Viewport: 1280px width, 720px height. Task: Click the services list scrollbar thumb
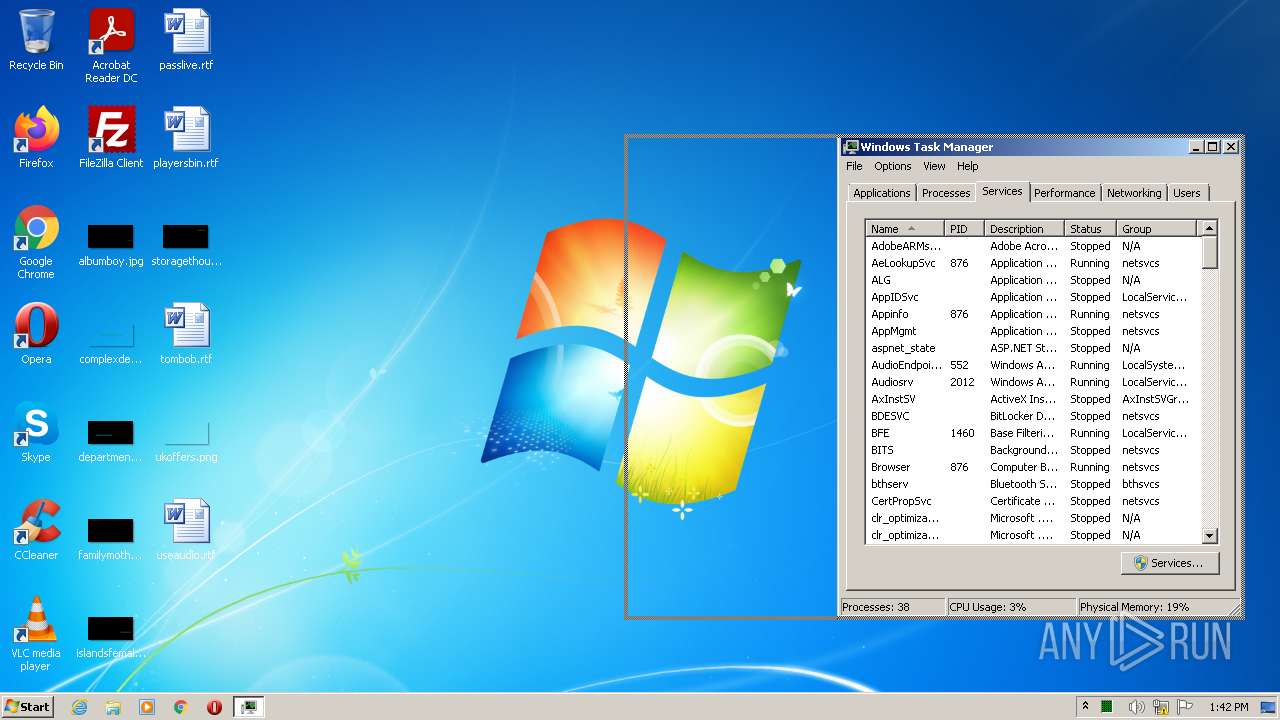[1209, 252]
